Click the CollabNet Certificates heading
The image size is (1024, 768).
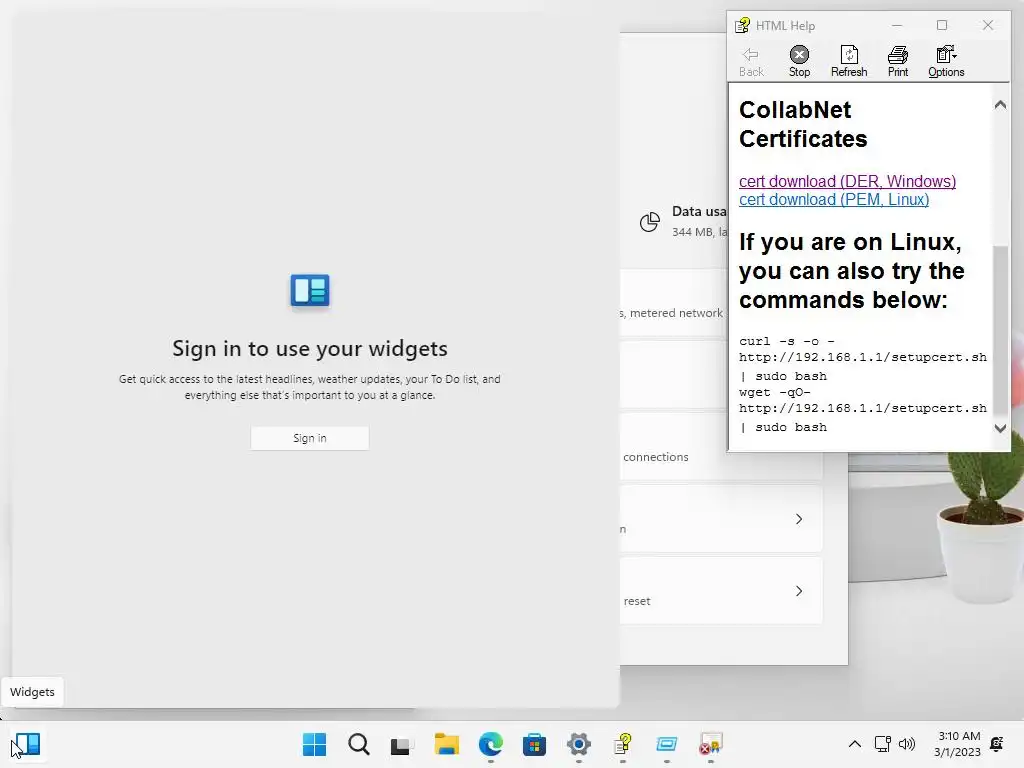(x=803, y=124)
